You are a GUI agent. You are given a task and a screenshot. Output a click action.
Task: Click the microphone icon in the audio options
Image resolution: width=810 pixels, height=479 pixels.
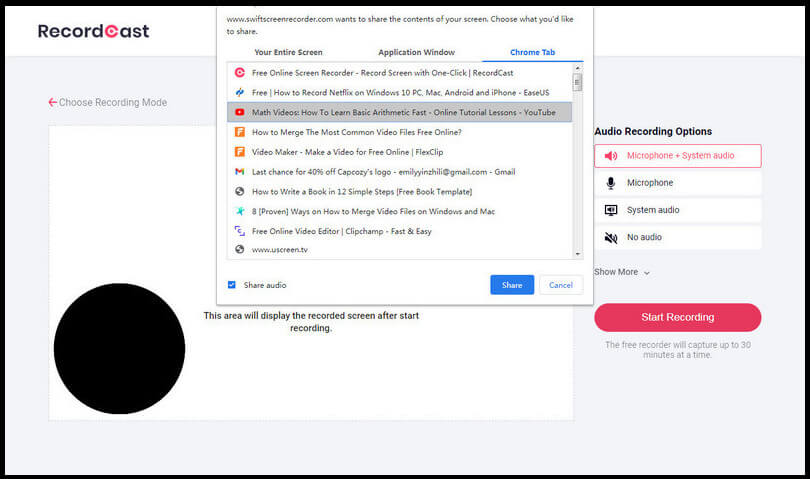(x=611, y=183)
